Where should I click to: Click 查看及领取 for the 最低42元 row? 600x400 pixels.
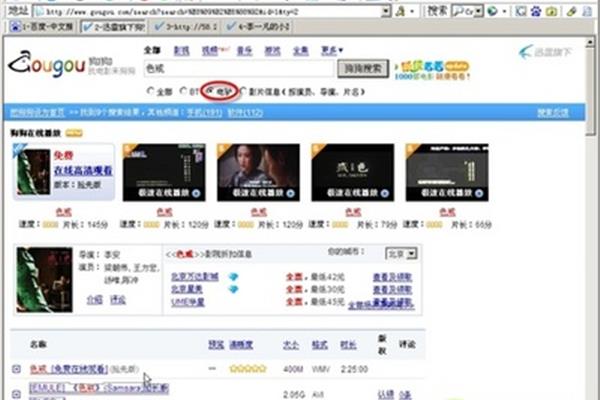393,277
